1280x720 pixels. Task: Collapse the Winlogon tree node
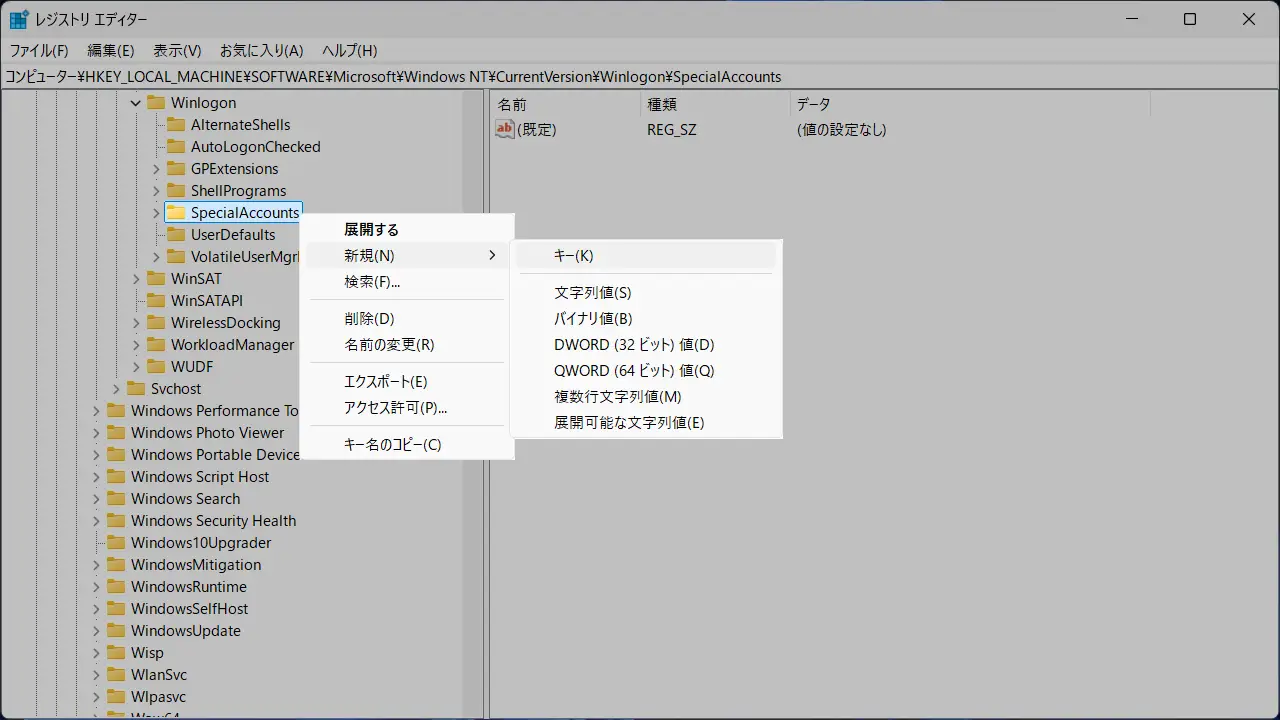point(136,103)
